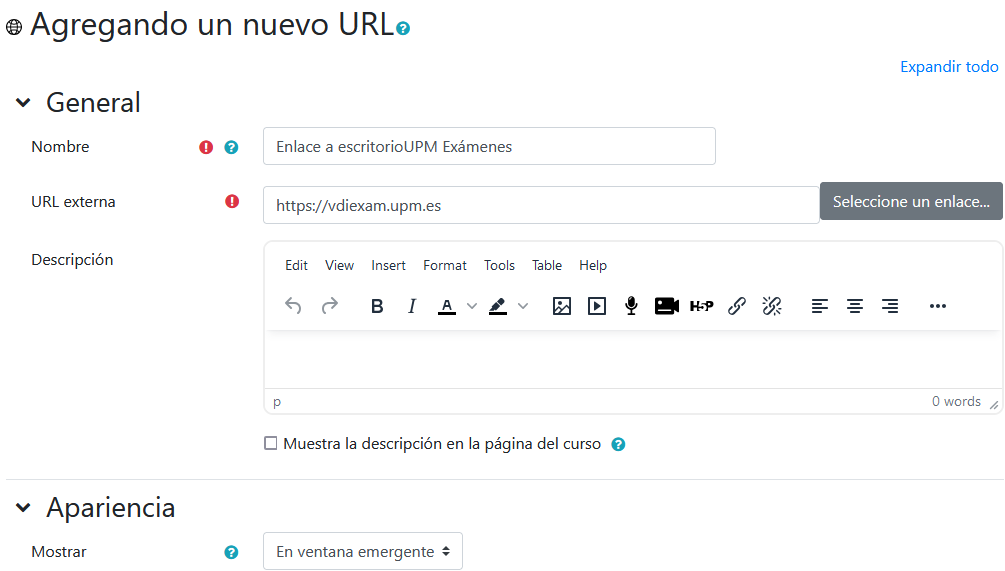Click the '0 words' counter

point(956,402)
